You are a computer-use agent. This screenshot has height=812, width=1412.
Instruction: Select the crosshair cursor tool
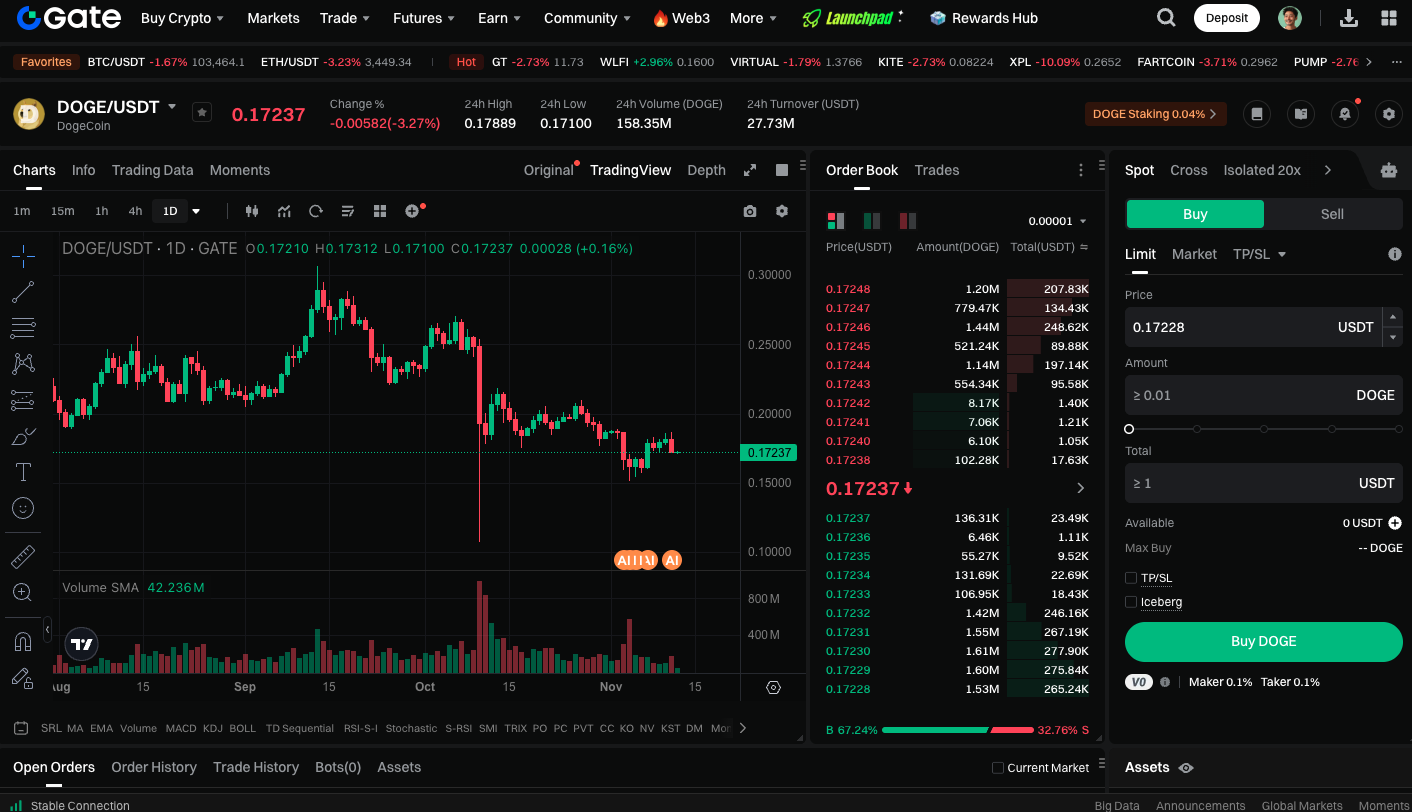[23, 256]
